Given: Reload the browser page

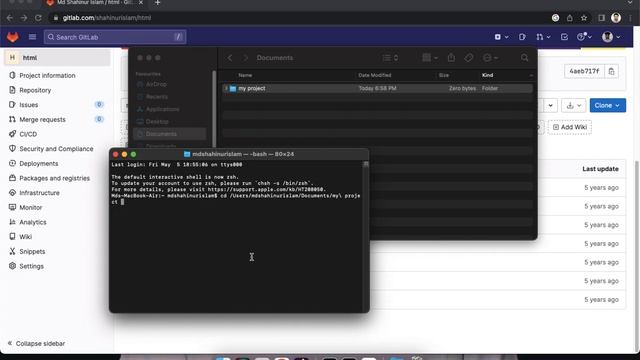Looking at the screenshot, I should pyautogui.click(x=38, y=18).
